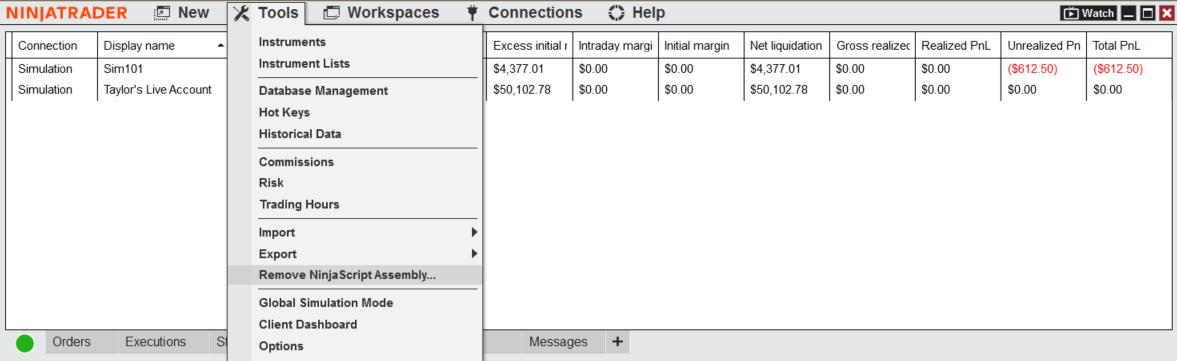Click the Connections plug icon
1177x361 pixels.
tap(472, 13)
